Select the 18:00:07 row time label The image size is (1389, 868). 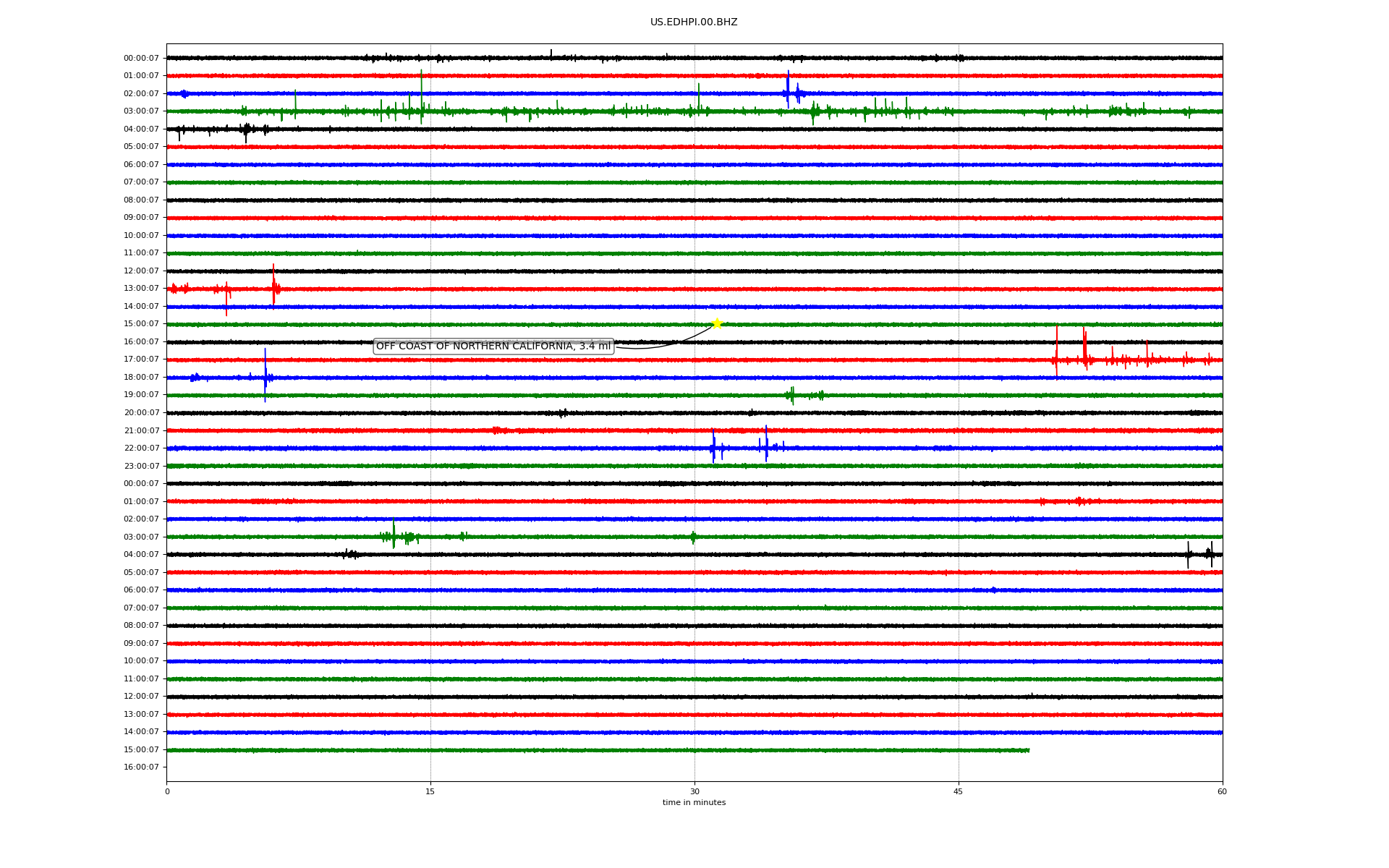tap(141, 378)
